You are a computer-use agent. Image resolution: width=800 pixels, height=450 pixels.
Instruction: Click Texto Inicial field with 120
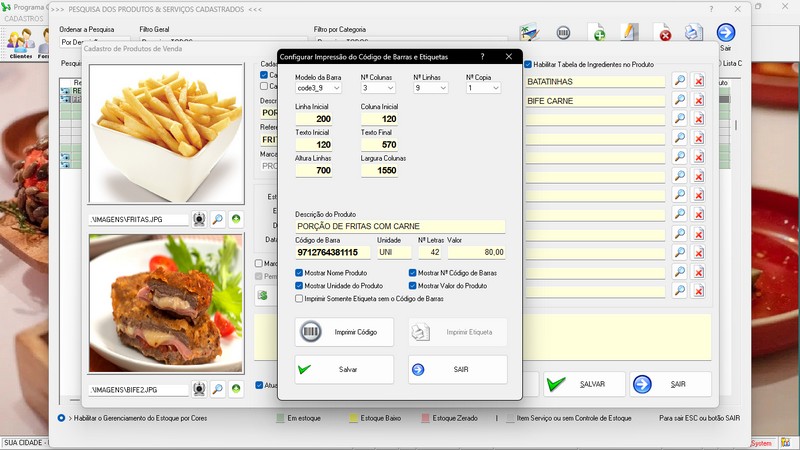pyautogui.click(x=314, y=145)
